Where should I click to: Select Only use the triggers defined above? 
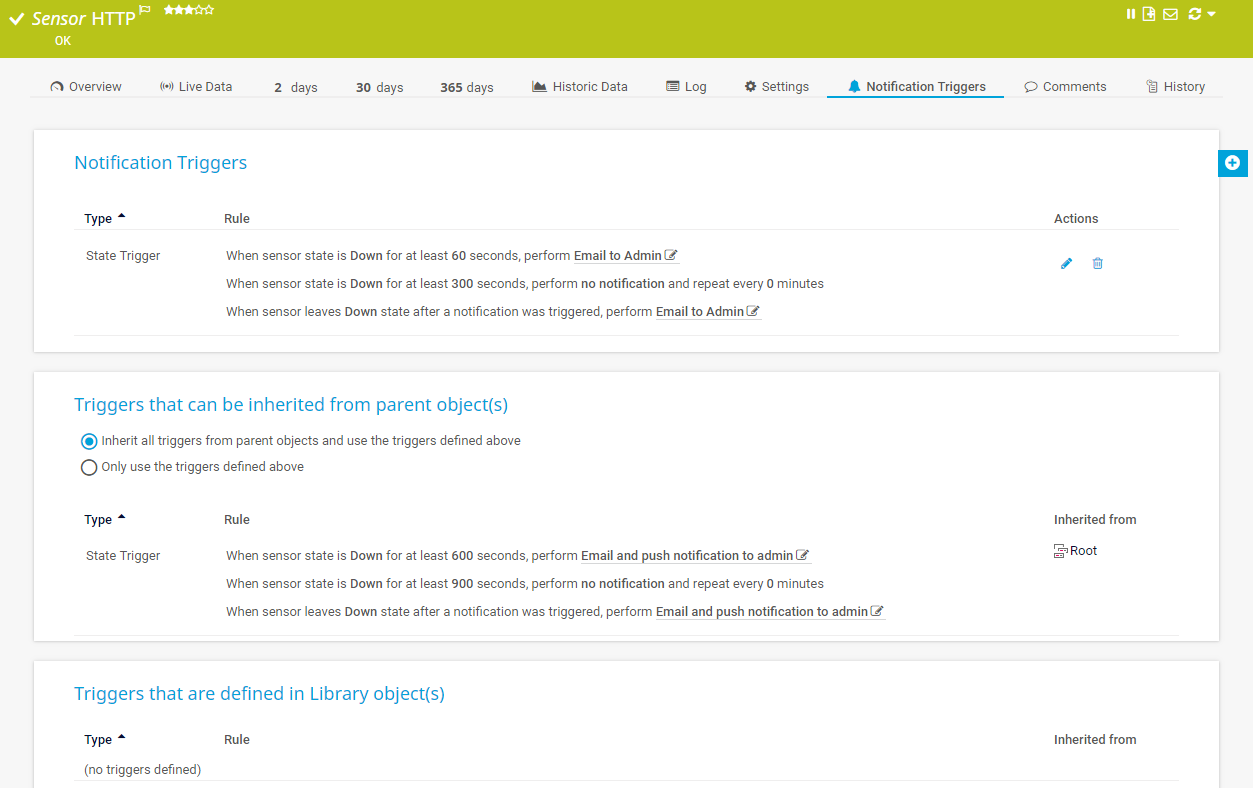pos(89,467)
